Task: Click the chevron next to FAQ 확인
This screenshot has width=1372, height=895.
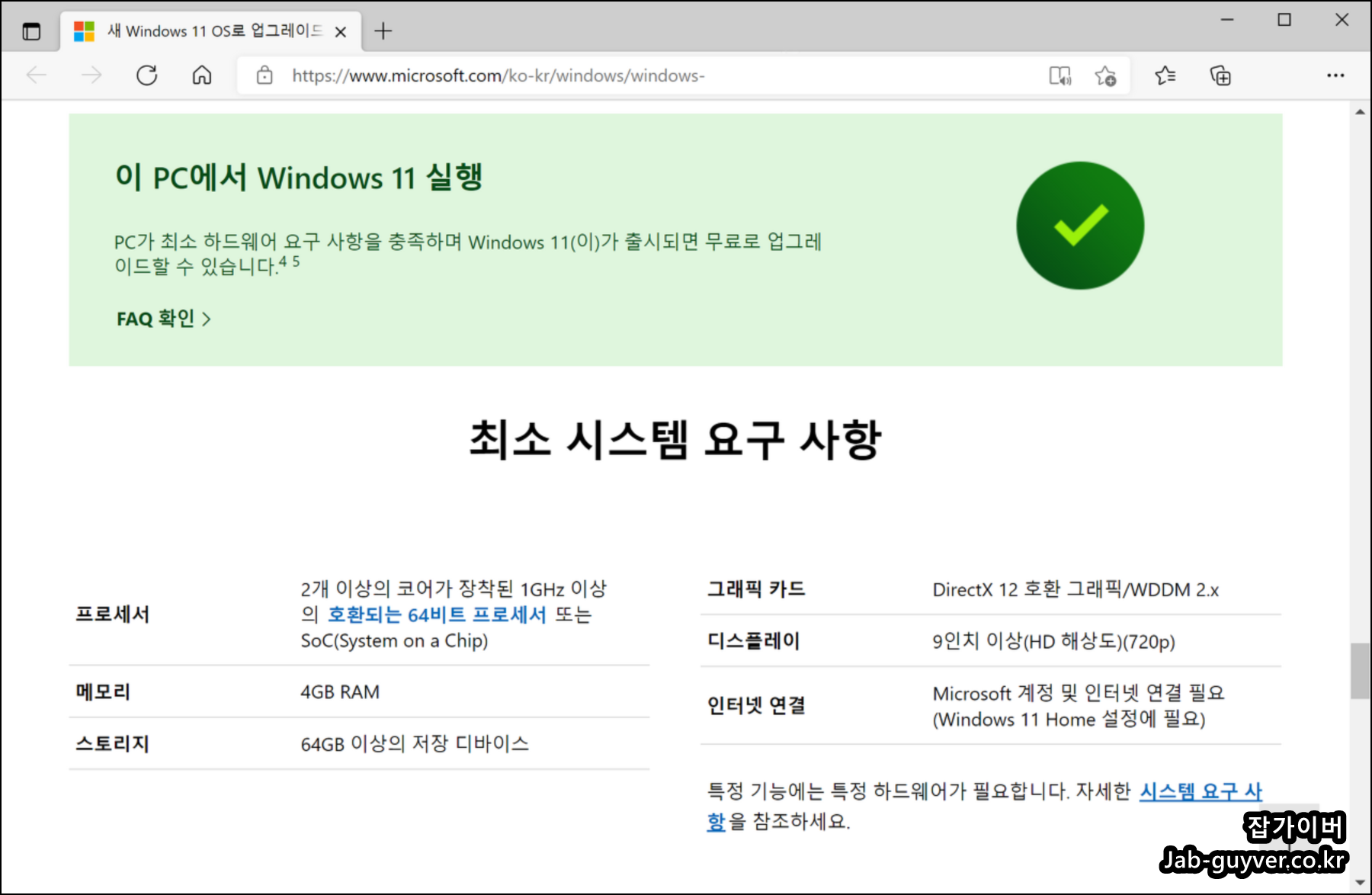Action: pos(206,319)
